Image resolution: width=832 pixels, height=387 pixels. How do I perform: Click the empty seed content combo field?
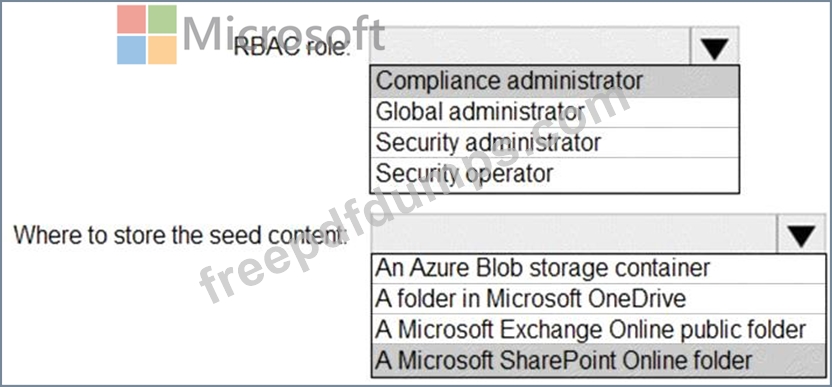tap(574, 234)
